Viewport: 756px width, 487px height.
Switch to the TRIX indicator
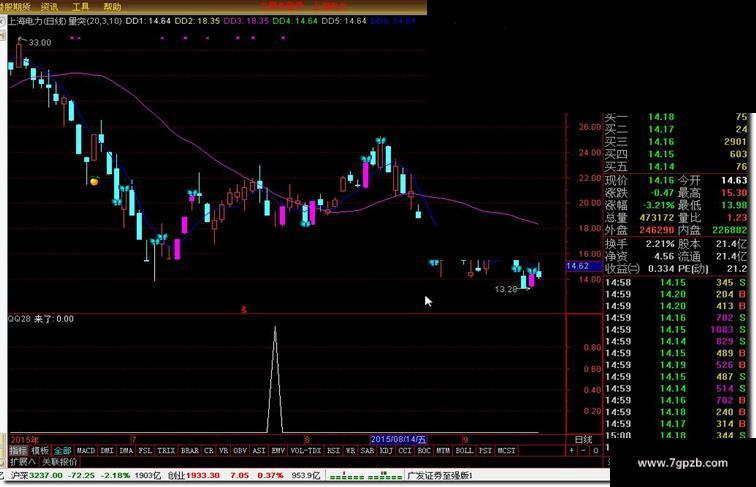[166, 450]
